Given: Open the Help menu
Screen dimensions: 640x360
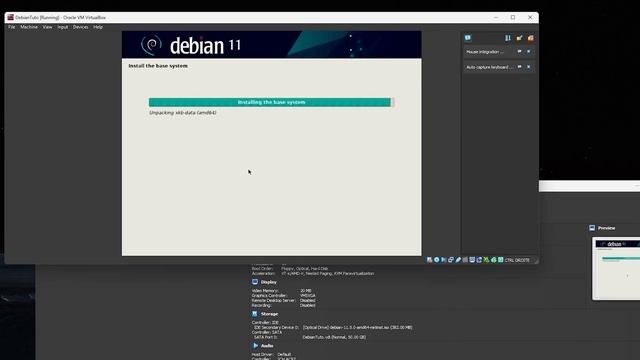Looking at the screenshot, I should click(x=98, y=27).
